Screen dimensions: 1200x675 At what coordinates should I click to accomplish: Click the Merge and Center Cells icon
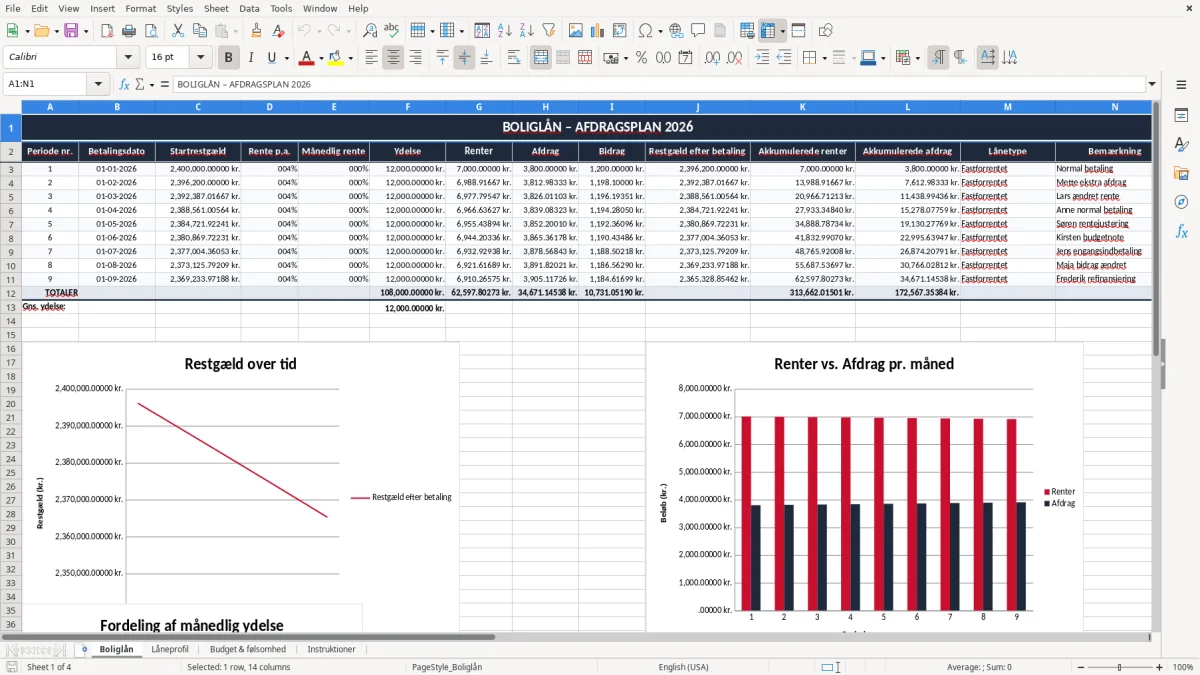(x=541, y=58)
